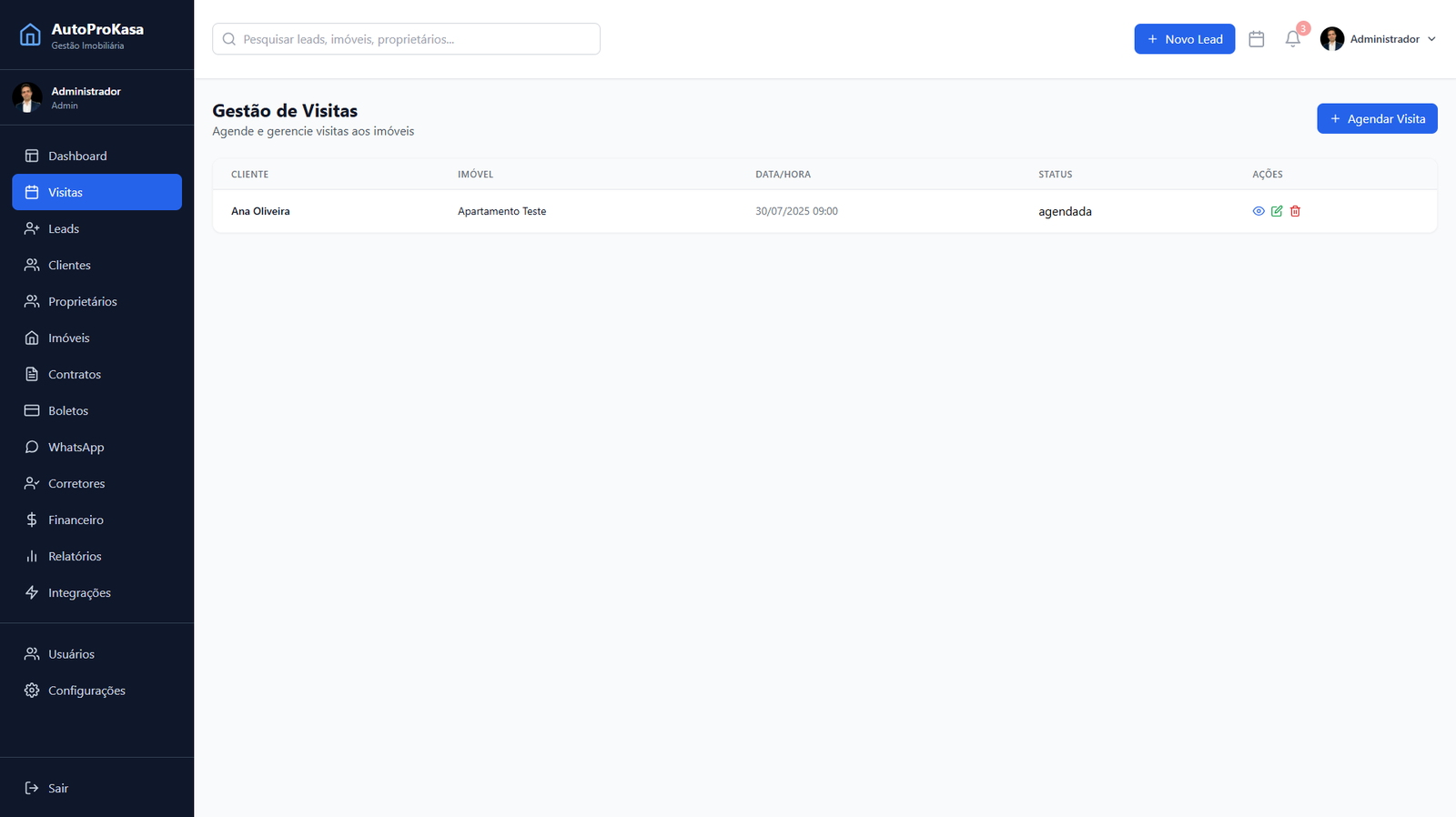Click the eye icon to view Ana Oliveira's visit
The width and height of the screenshot is (1456, 817).
[x=1259, y=211]
